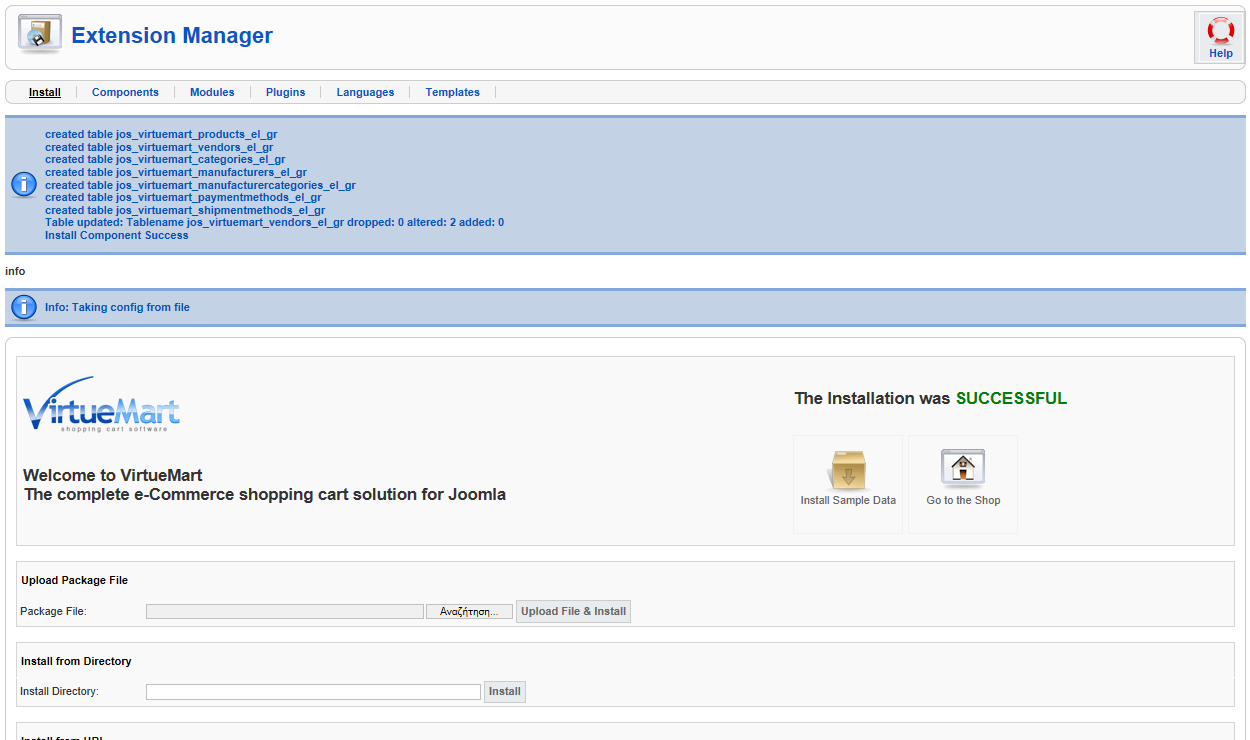Select the Plugins tab
The image size is (1250, 740).
[x=286, y=92]
